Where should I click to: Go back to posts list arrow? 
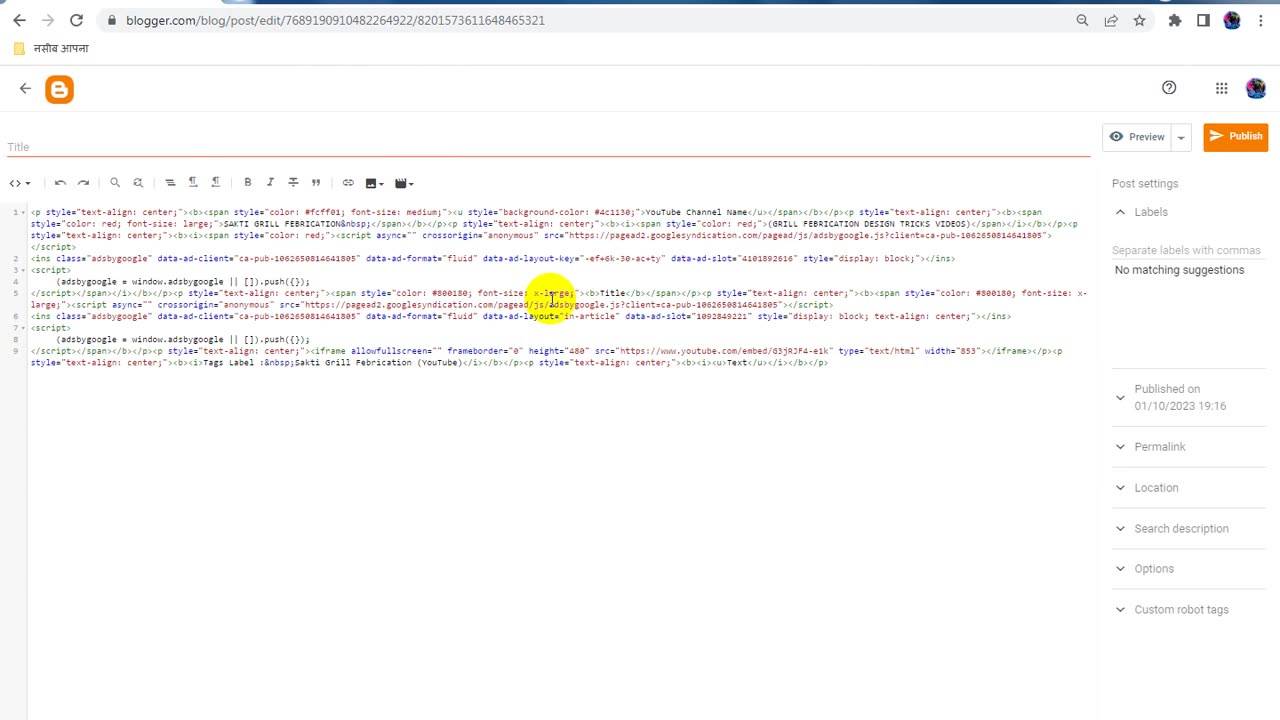(25, 89)
